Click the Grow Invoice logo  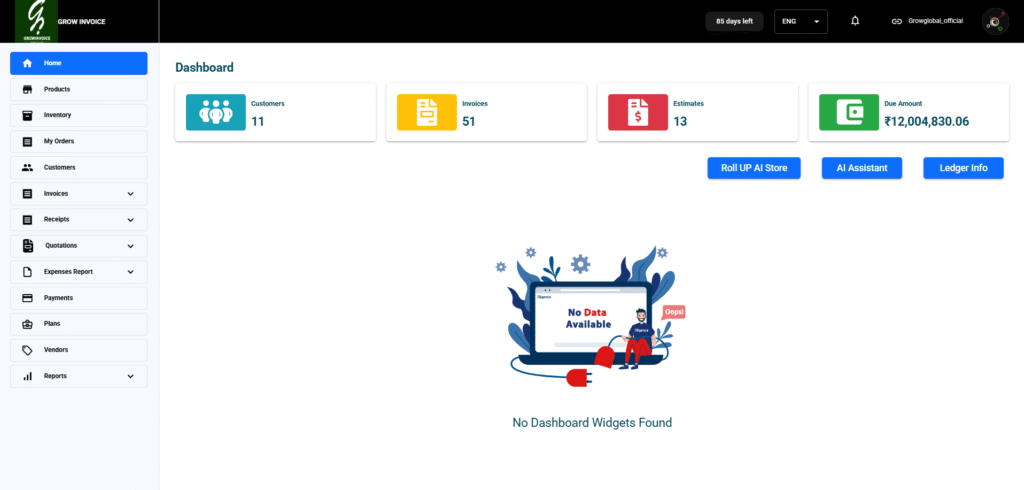coord(36,21)
